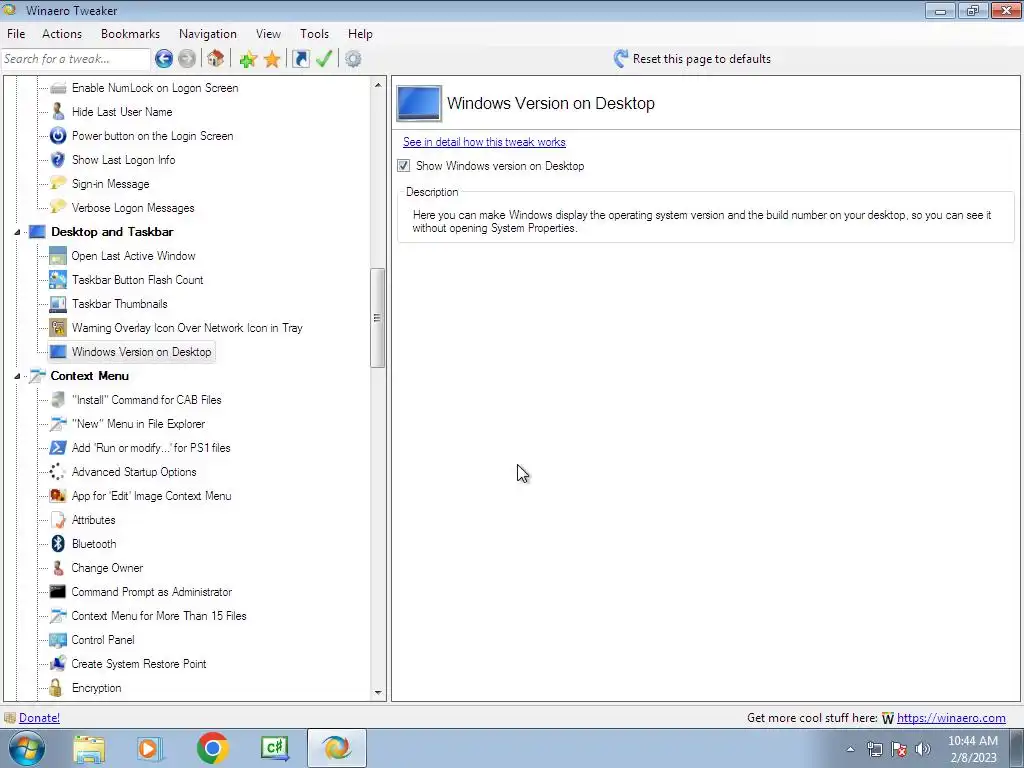
Task: Click the Attributes tweak icon
Action: (x=58, y=520)
